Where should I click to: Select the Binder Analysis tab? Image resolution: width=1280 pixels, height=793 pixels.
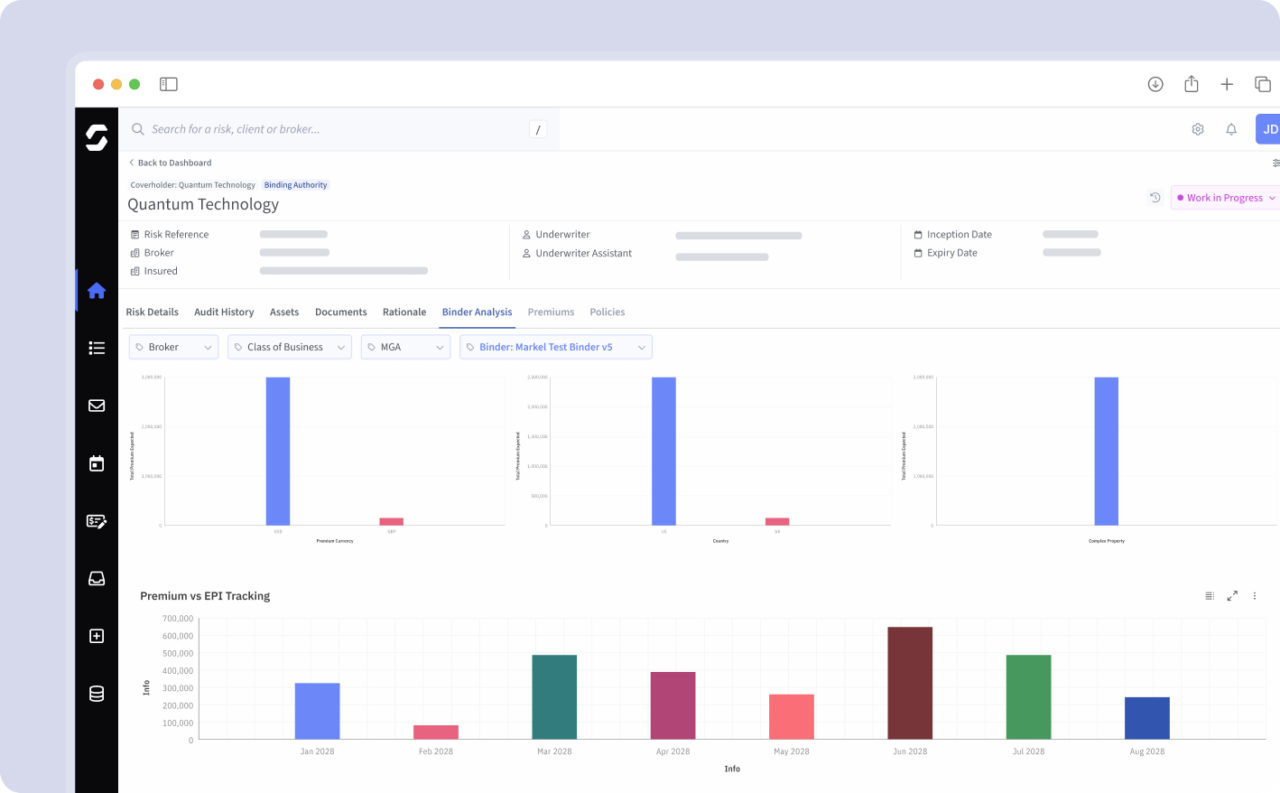[477, 312]
